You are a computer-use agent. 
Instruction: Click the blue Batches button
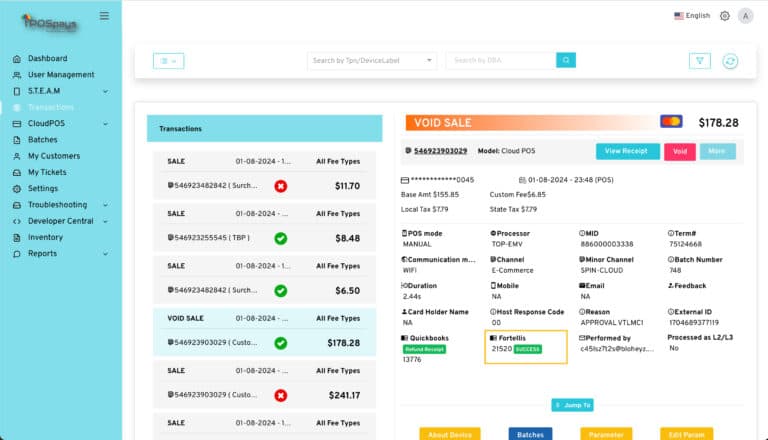[x=530, y=434]
